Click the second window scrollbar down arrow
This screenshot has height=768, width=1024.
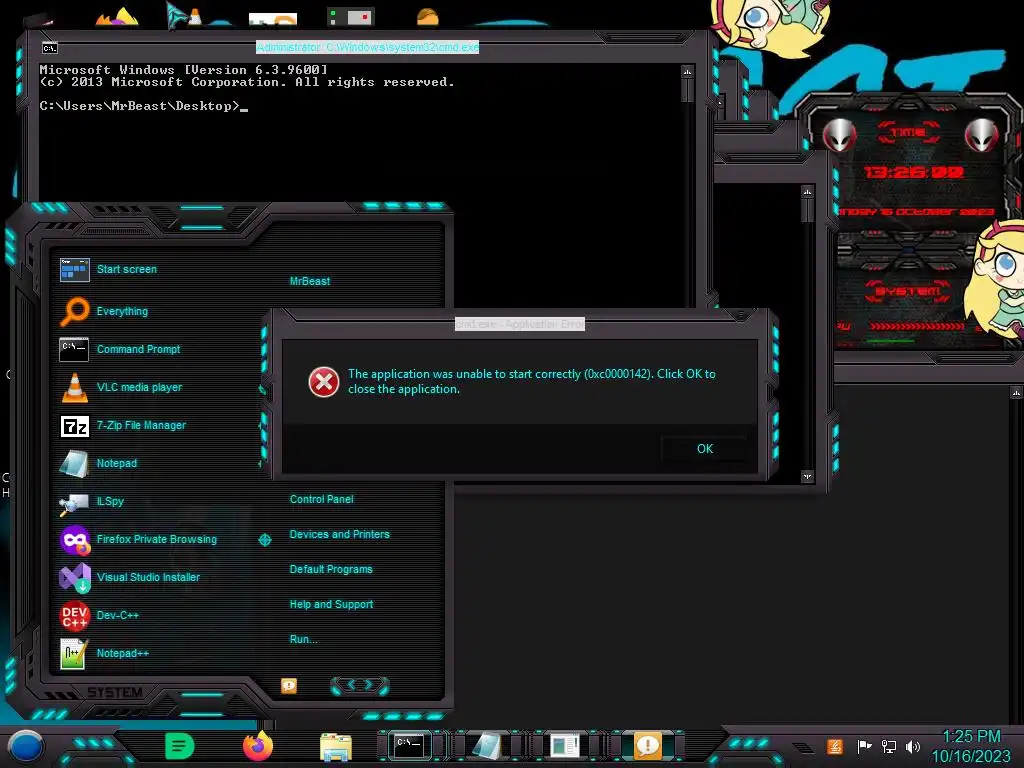(808, 476)
